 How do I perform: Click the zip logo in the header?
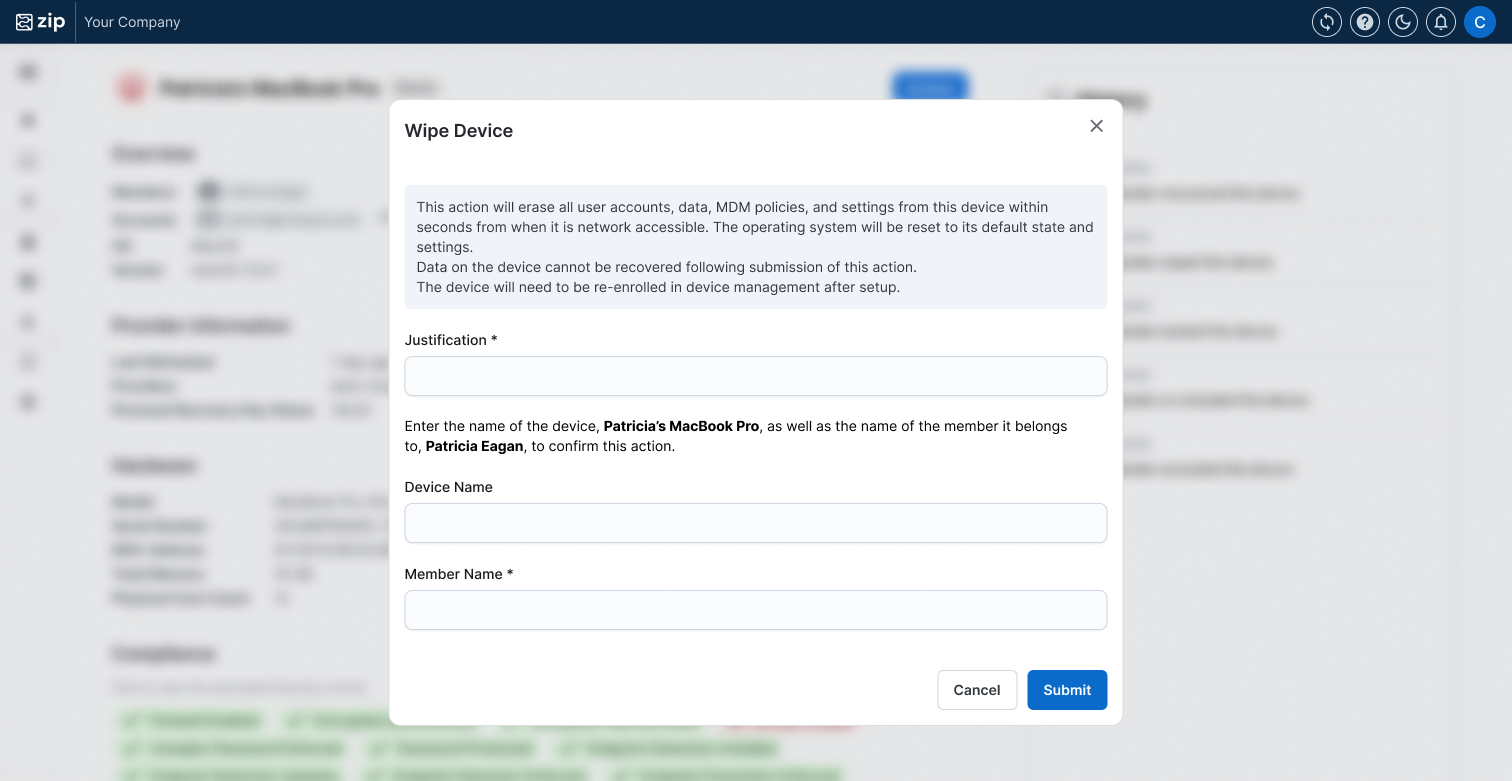[x=40, y=22]
